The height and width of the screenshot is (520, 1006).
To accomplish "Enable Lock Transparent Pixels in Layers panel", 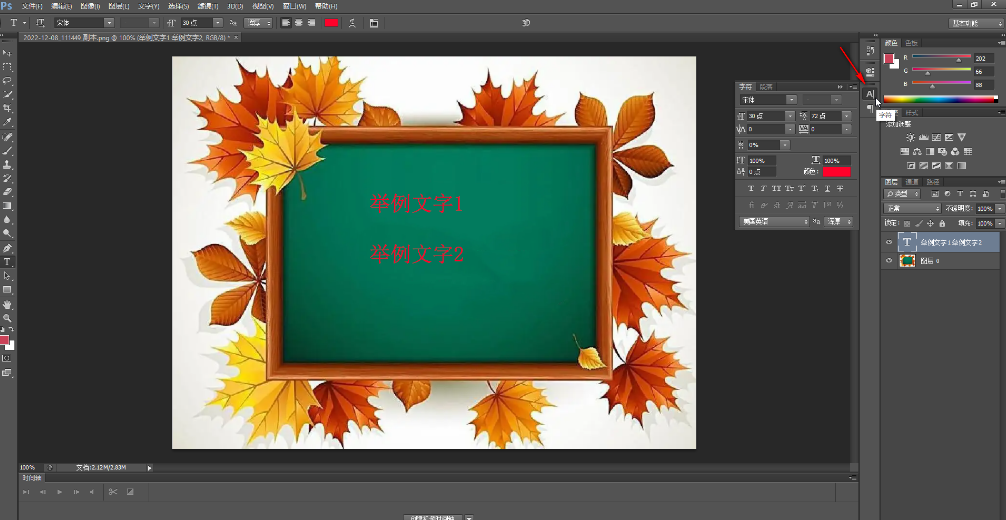I will click(907, 223).
